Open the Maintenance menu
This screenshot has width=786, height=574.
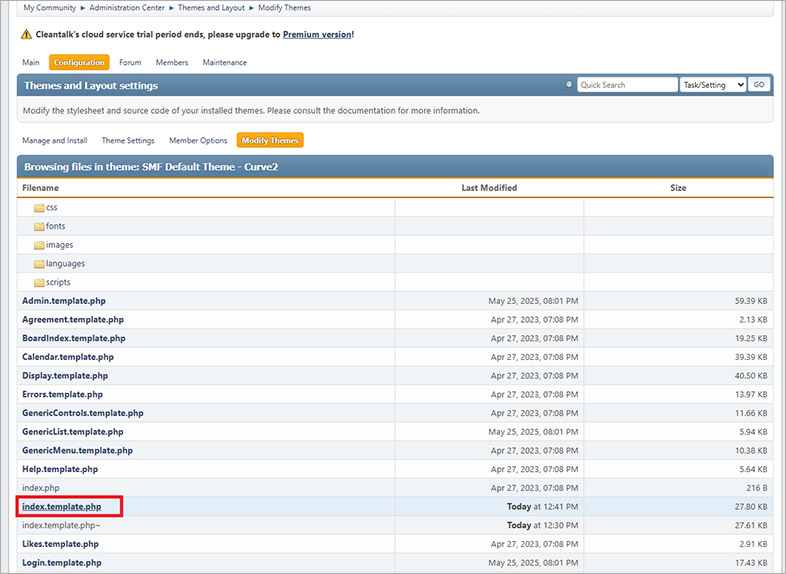[224, 63]
